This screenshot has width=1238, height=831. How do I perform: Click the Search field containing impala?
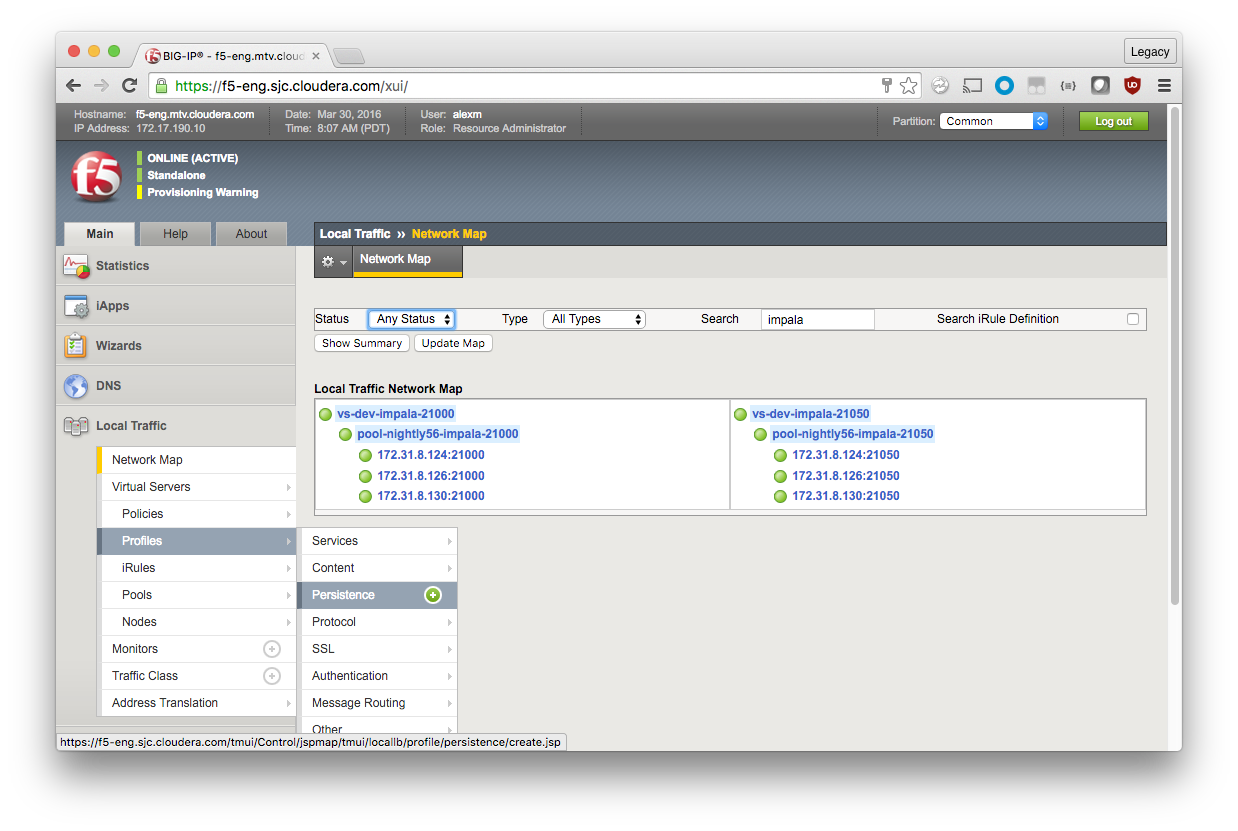(817, 319)
